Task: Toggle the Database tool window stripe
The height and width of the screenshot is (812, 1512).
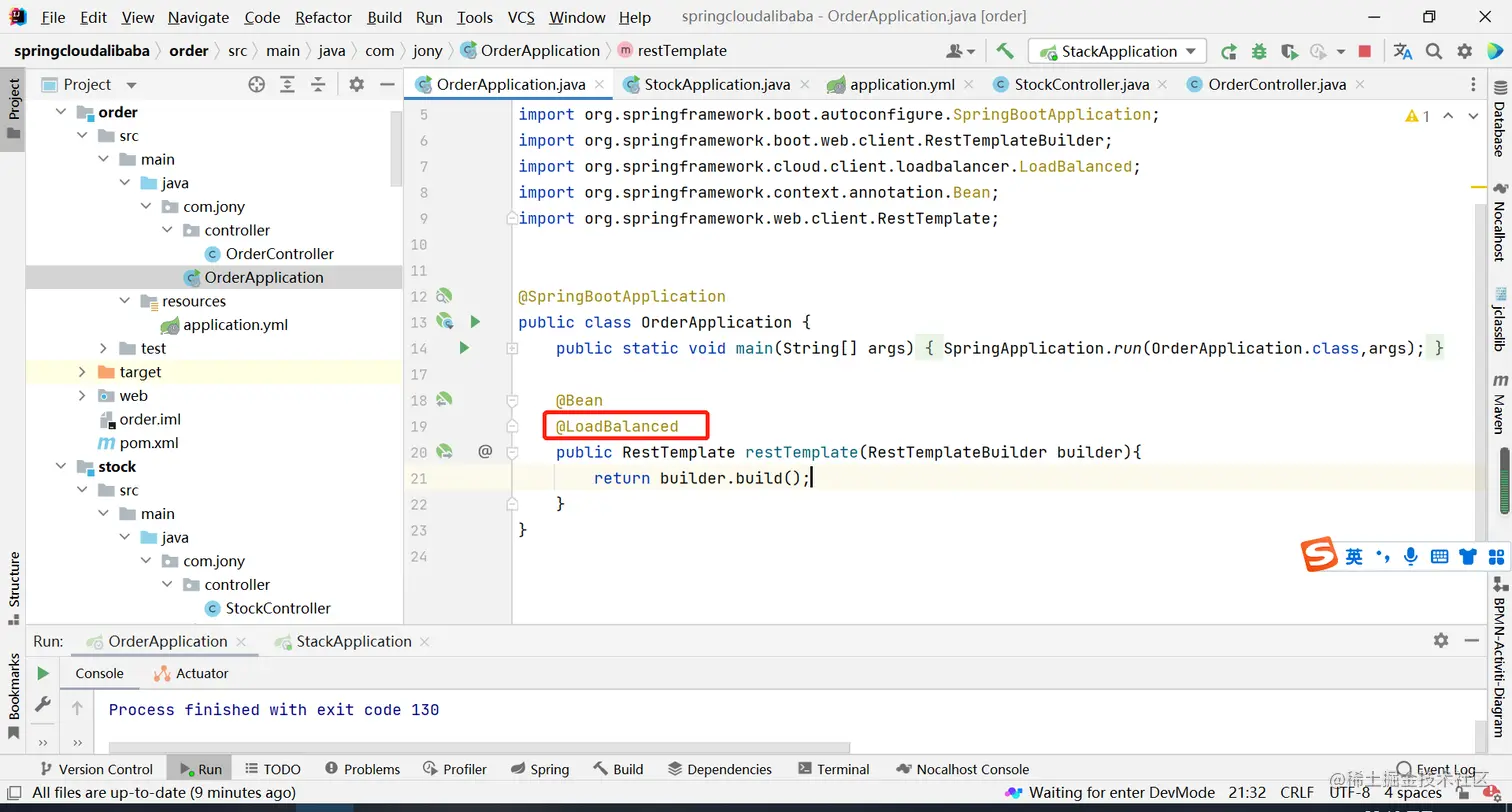Action: tap(1499, 121)
